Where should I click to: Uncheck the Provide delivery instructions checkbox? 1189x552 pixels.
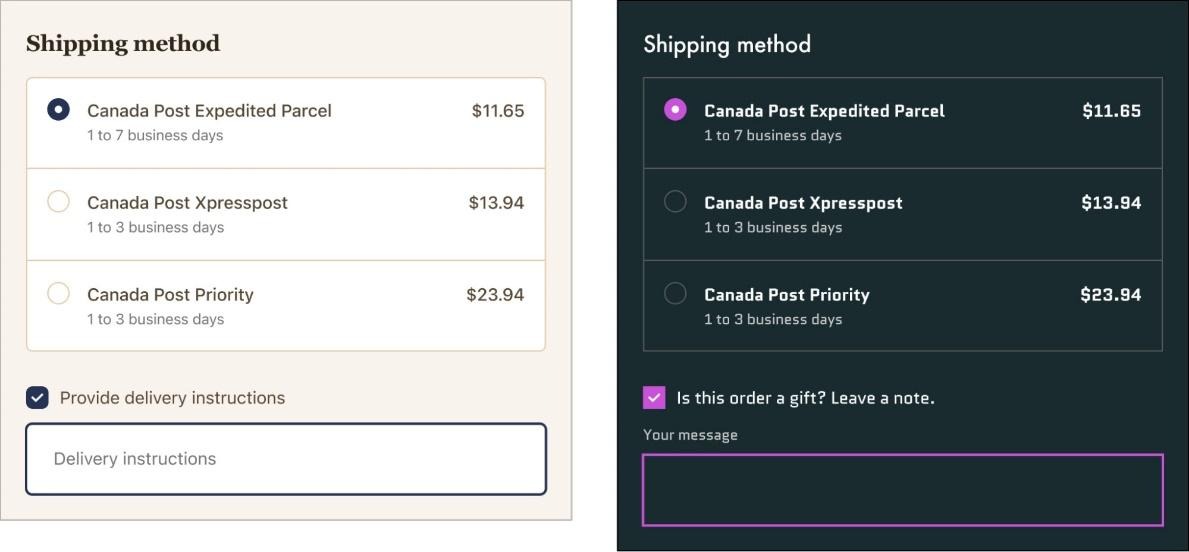tap(37, 398)
